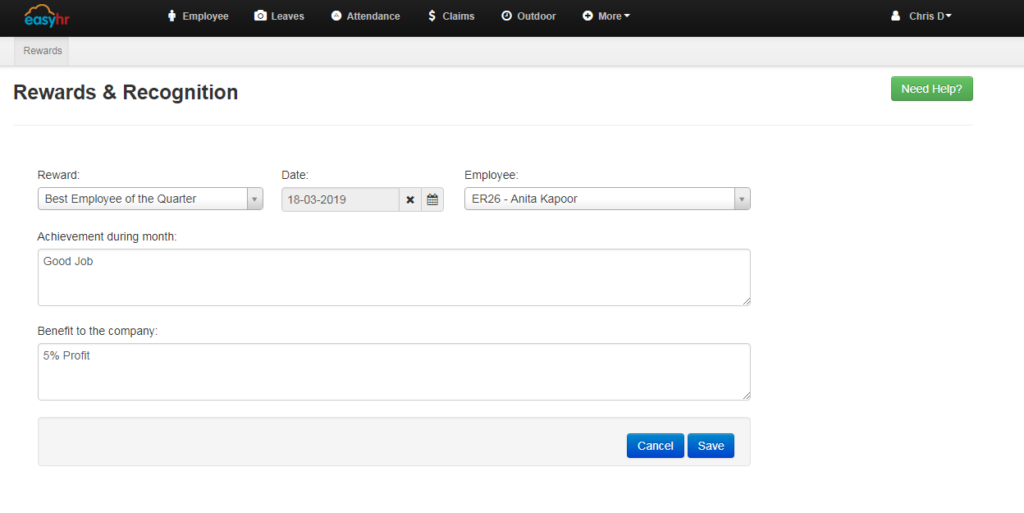The height and width of the screenshot is (513, 1024).
Task: Open the Leaves menu
Action: click(x=280, y=16)
